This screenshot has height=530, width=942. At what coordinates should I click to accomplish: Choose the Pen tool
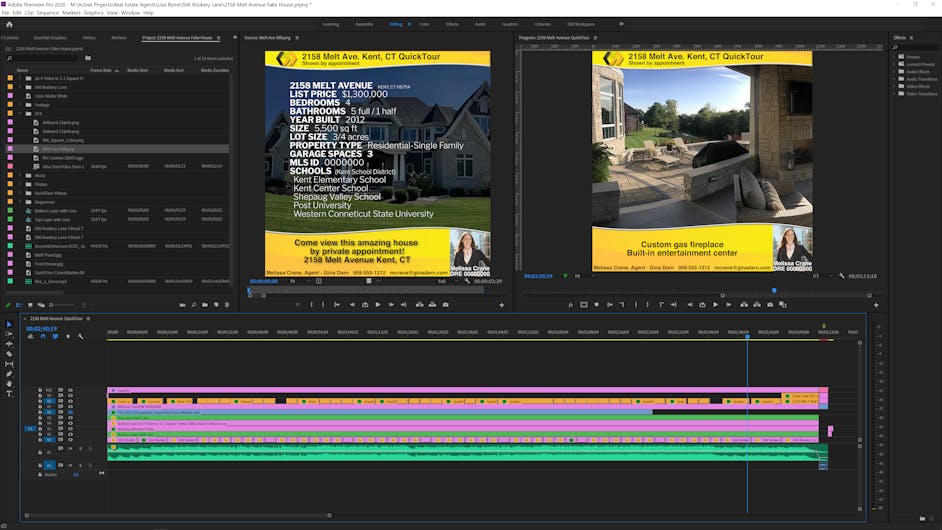9,374
